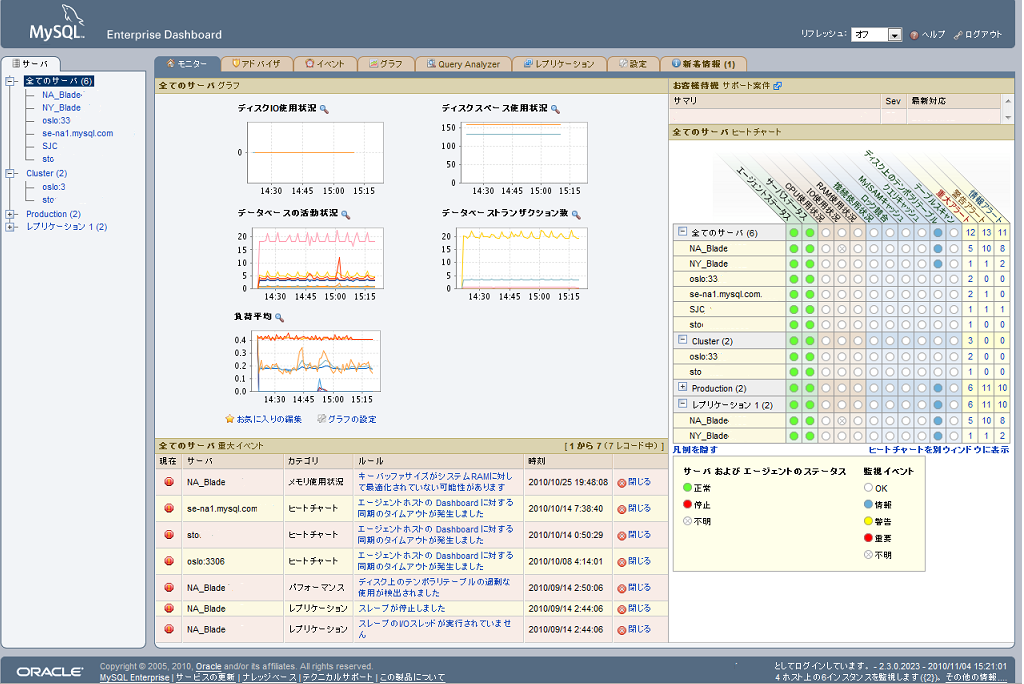Click the edit favorites link
Viewport: 1024px width, 684px height.
(268, 419)
